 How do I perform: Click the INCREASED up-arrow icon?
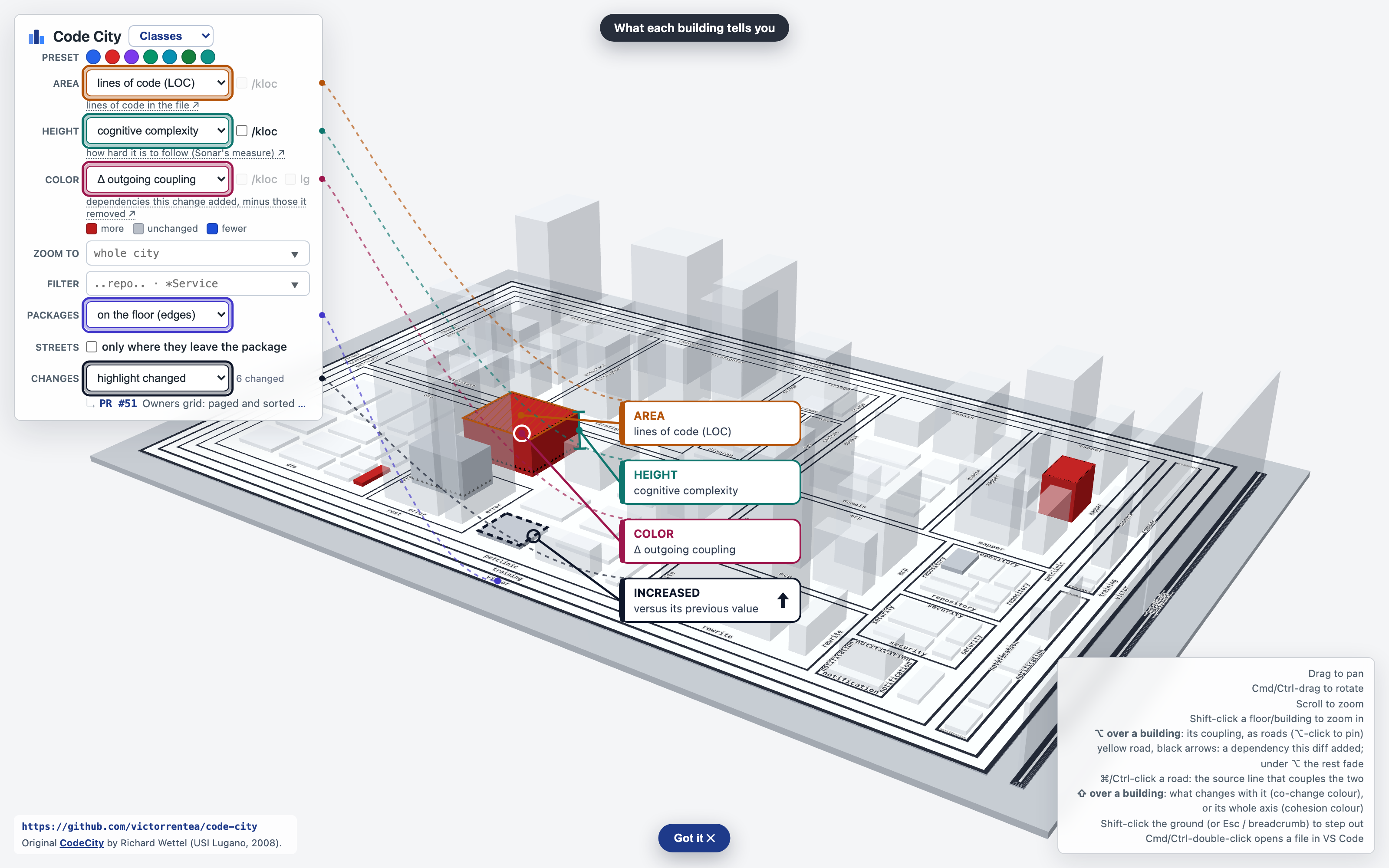782,601
